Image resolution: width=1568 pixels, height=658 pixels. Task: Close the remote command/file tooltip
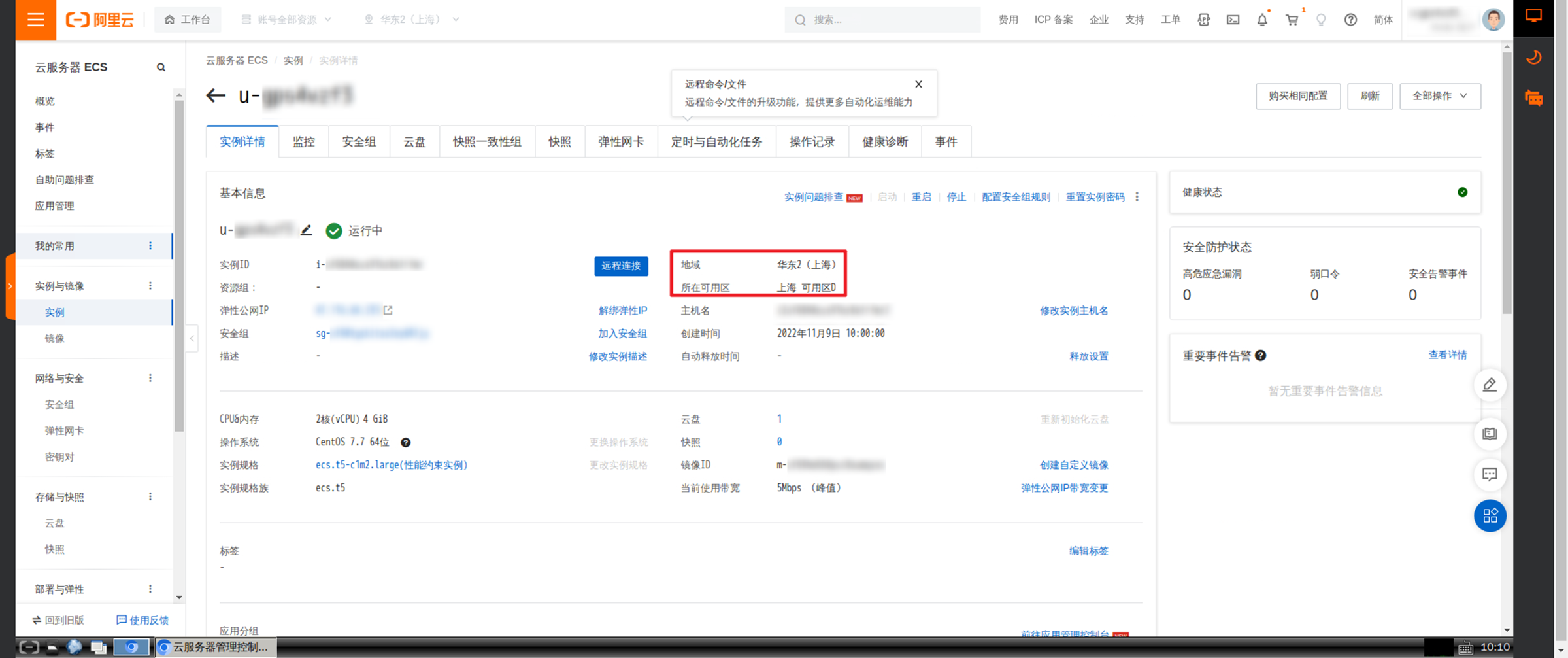tap(918, 84)
